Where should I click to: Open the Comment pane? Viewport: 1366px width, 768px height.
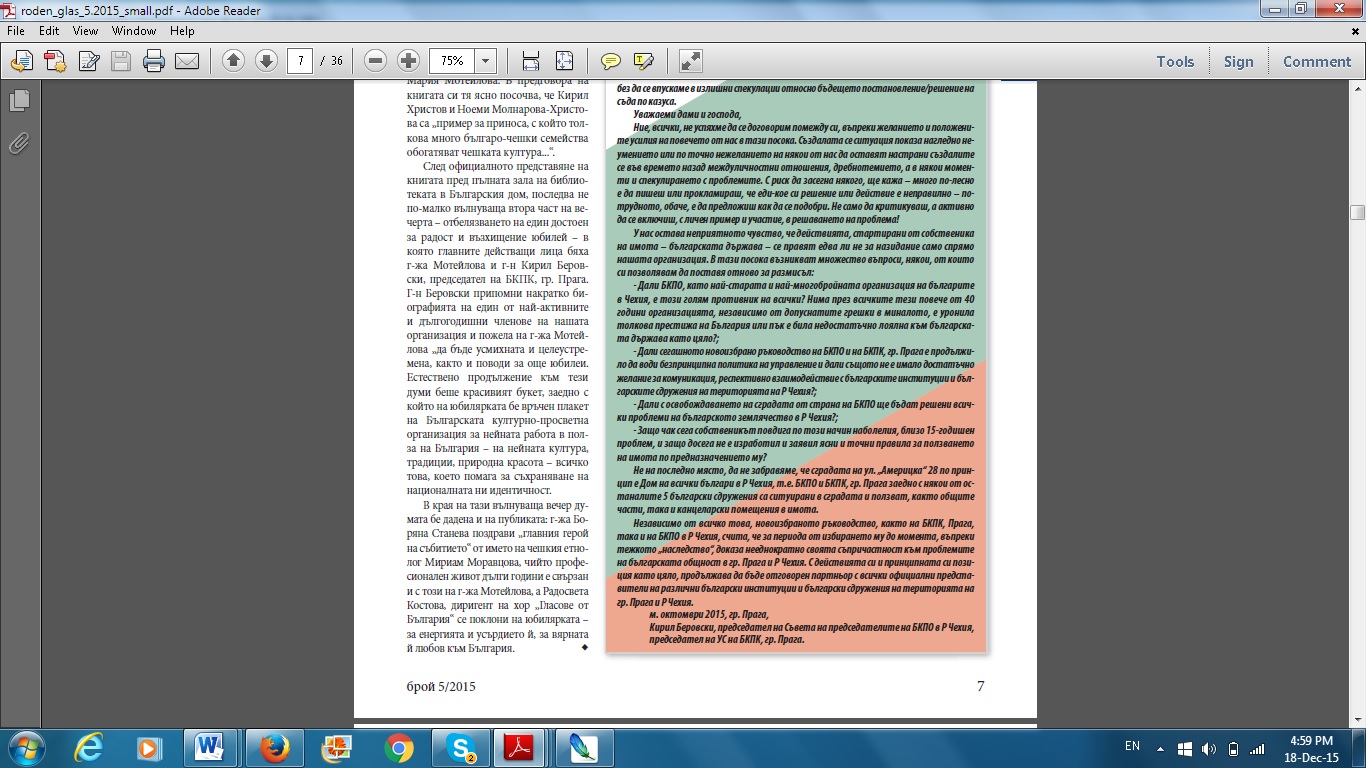(1316, 61)
